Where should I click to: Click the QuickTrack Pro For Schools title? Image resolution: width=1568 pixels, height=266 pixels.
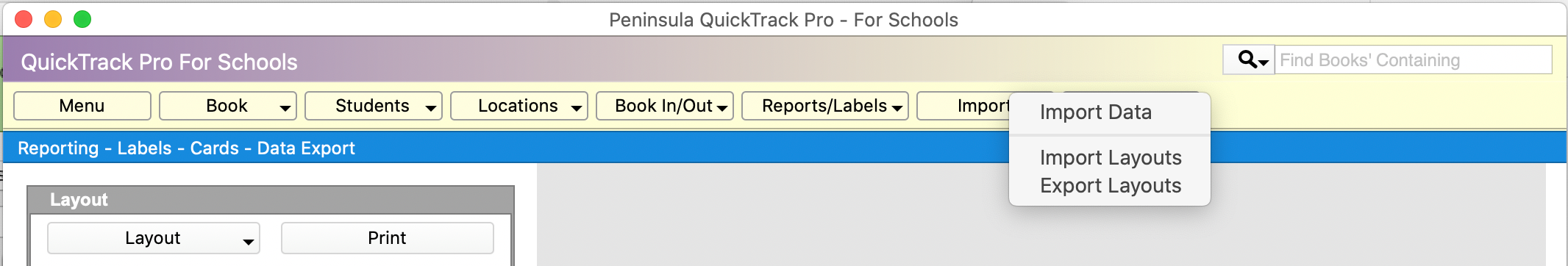click(x=159, y=62)
